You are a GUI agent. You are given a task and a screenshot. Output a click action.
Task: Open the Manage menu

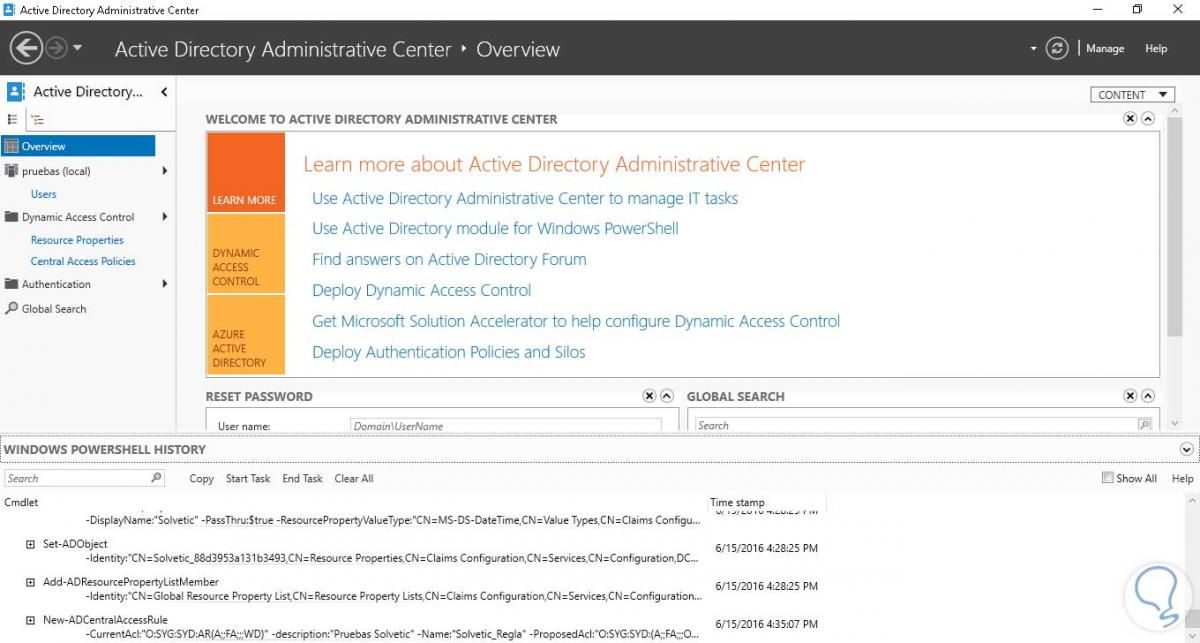click(x=1105, y=48)
